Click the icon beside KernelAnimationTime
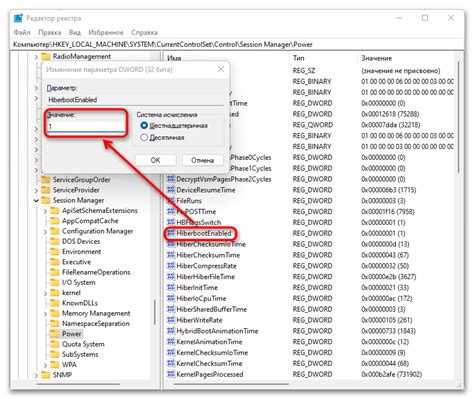Viewport: 474px width, 399px height. click(171, 342)
